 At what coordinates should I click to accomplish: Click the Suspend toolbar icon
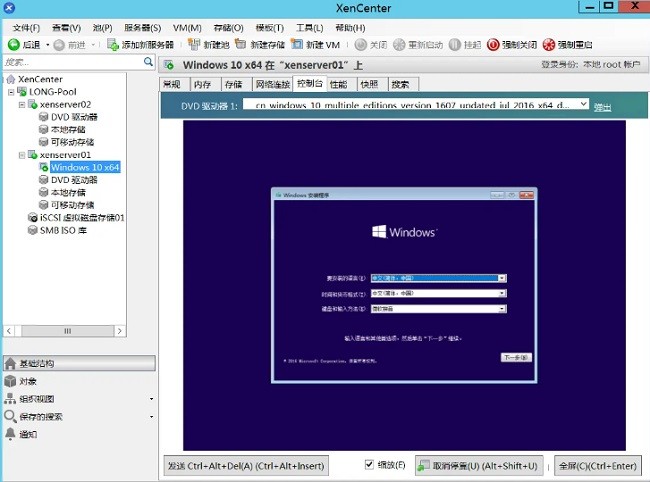pos(455,44)
